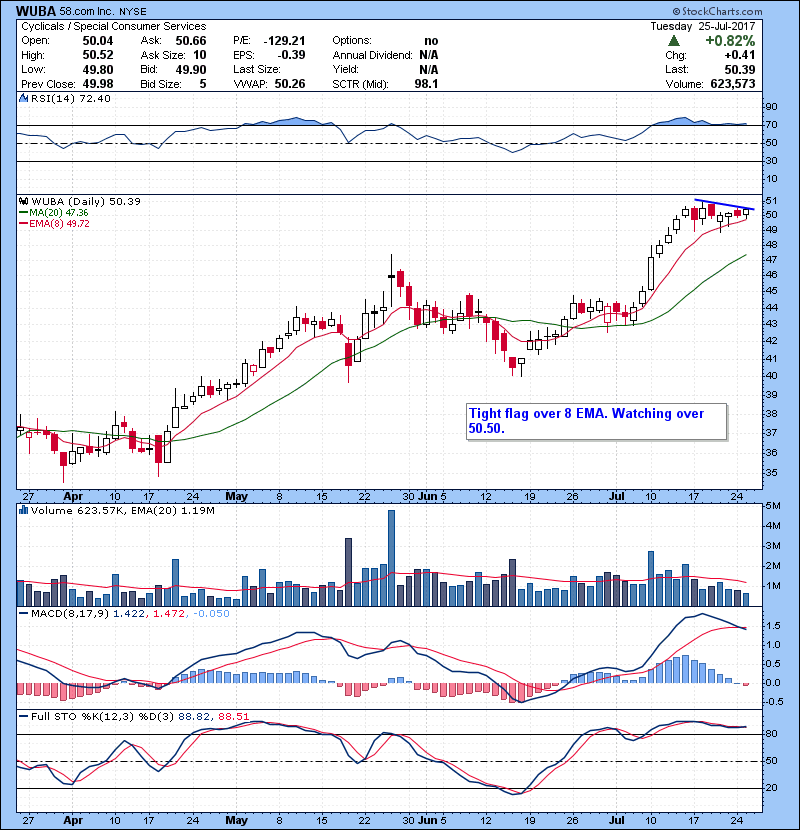This screenshot has height=830, width=800.
Task: Click the 1.5 label on the MACD axis
Action: (x=773, y=626)
